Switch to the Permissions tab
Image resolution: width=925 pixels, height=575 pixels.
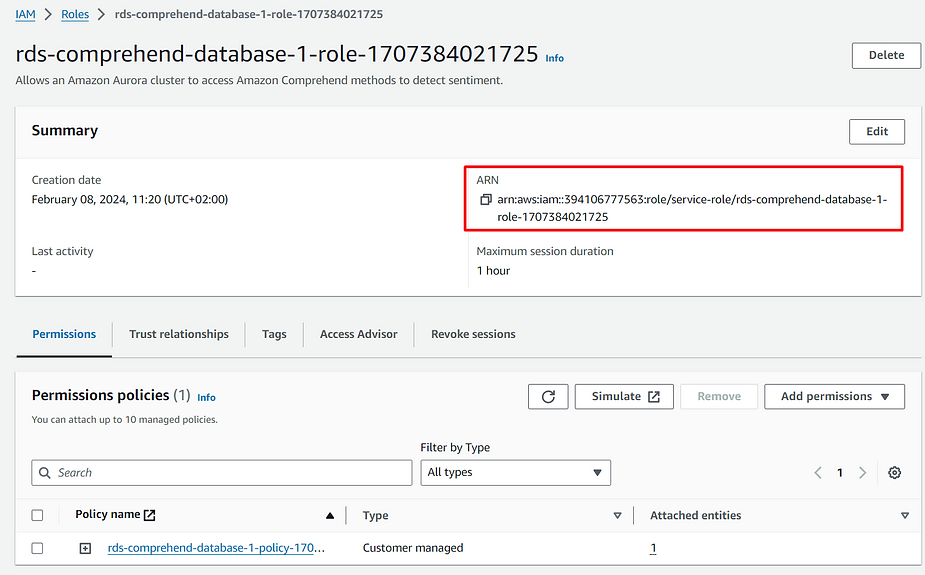[x=64, y=334]
